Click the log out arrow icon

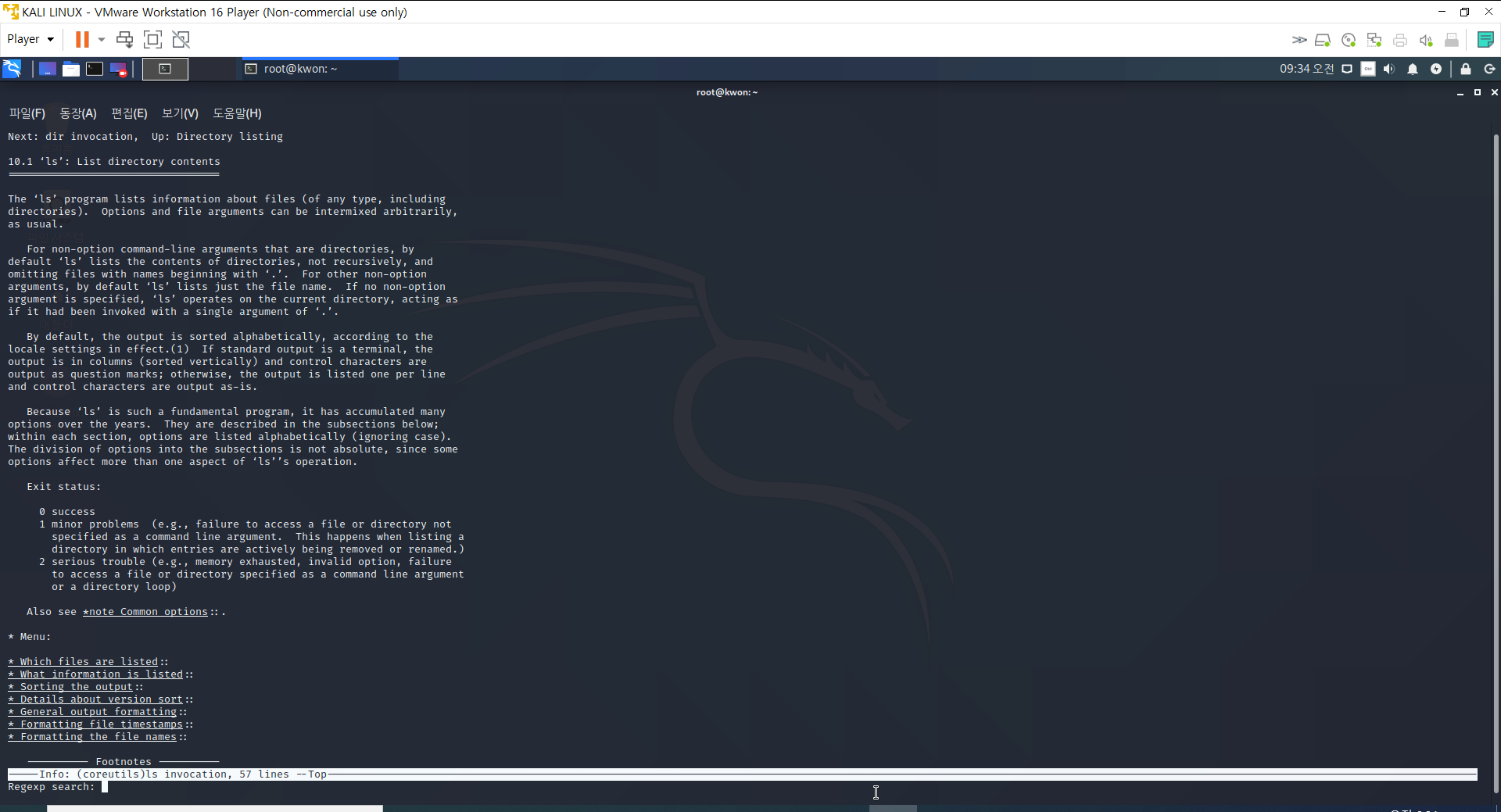tap(1489, 69)
